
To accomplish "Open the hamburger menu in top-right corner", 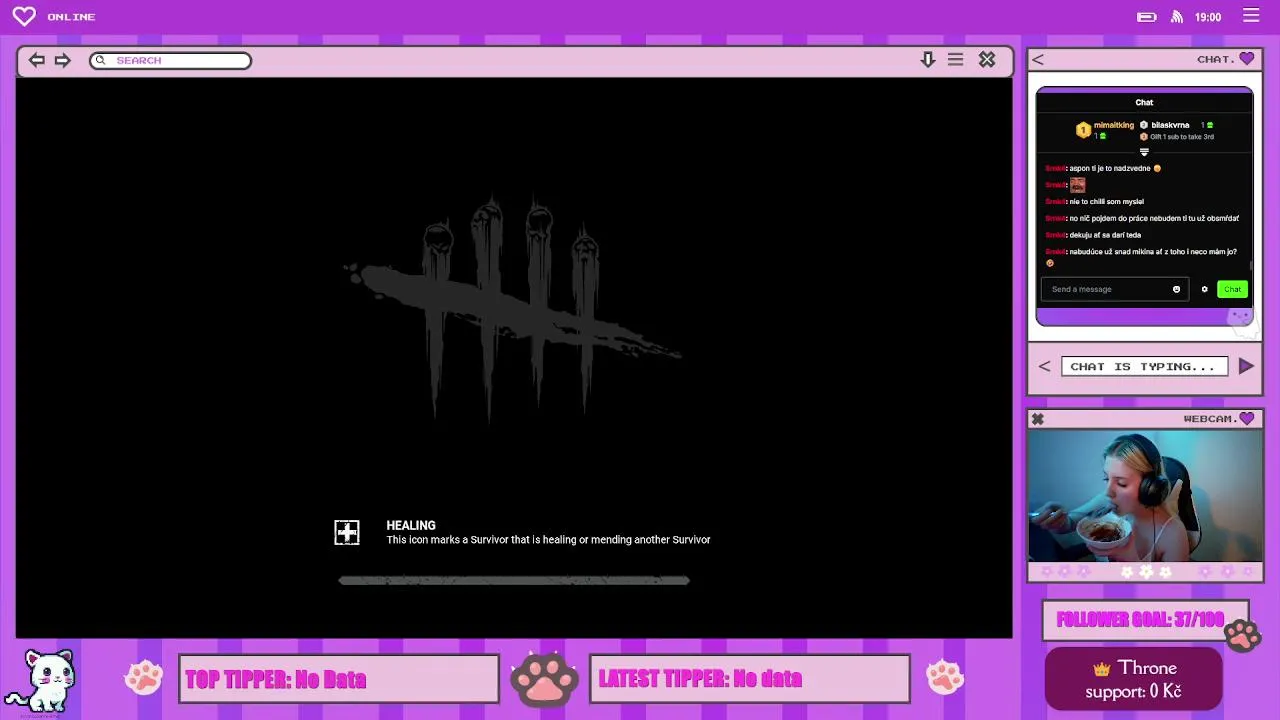I will 1251,16.
